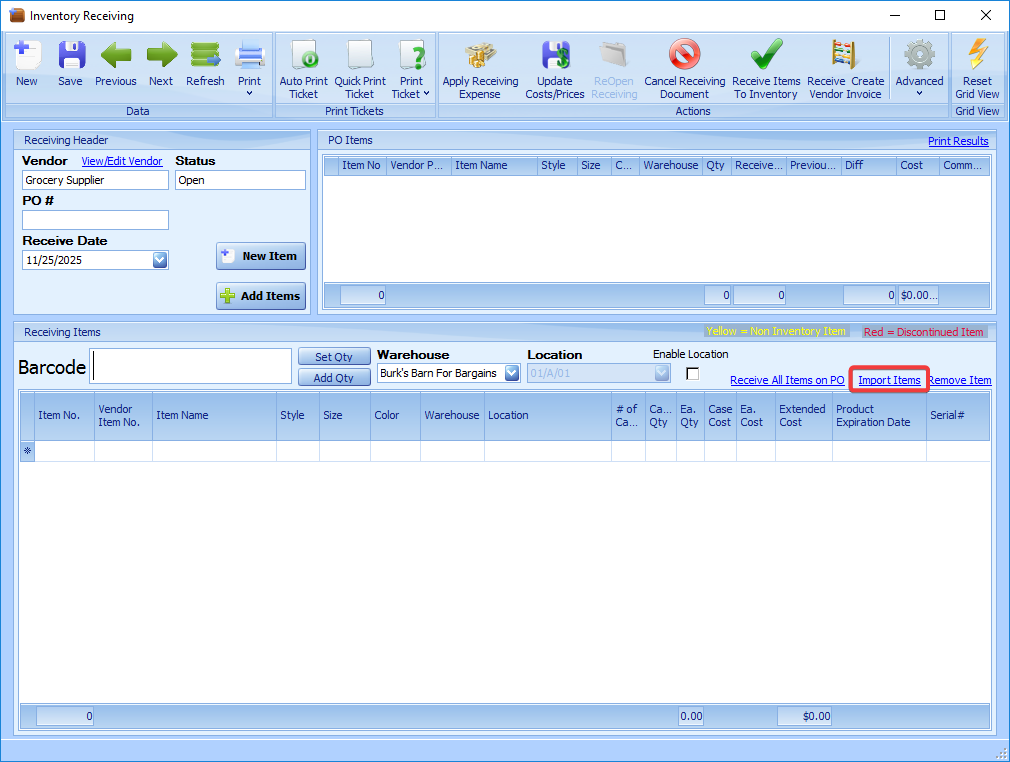Open the Print Ticket dropdown
The image size is (1010, 762).
pos(411,68)
